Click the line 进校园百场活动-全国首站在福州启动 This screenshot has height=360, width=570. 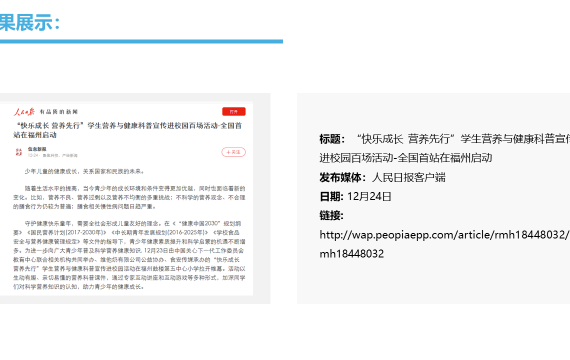pyautogui.click(x=406, y=158)
